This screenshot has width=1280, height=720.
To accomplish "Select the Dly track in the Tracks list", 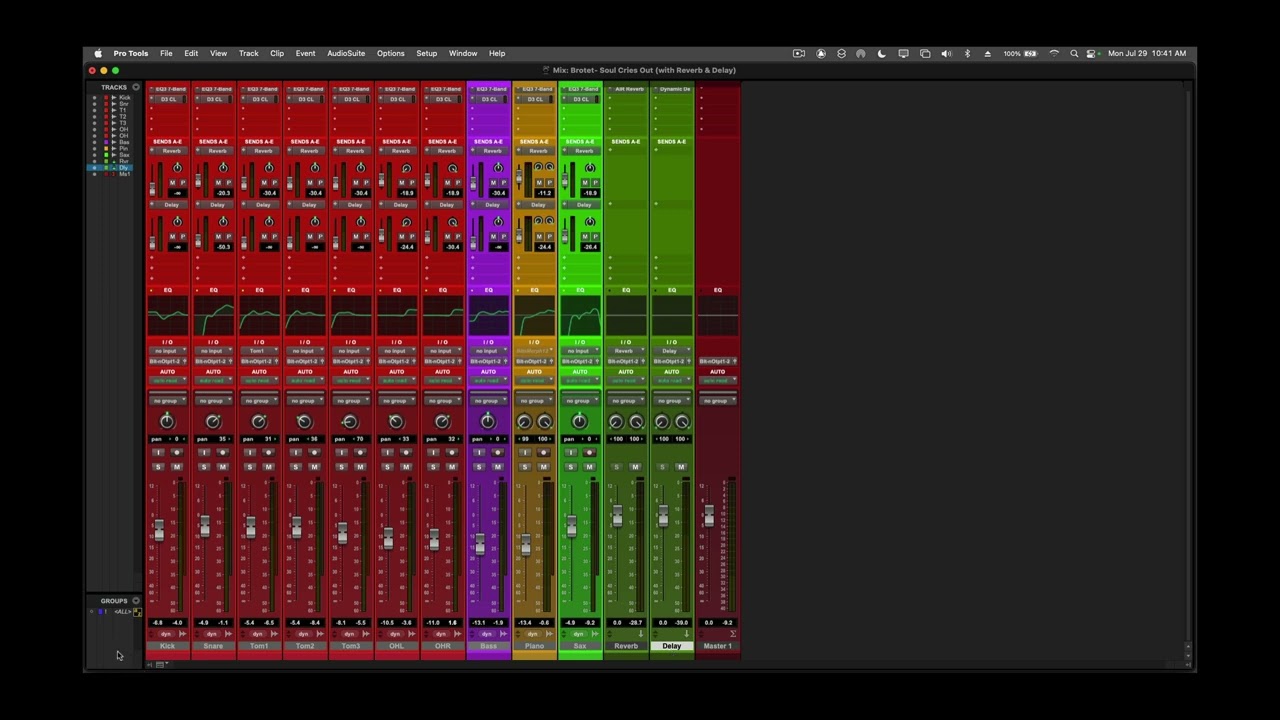I will tap(124, 168).
